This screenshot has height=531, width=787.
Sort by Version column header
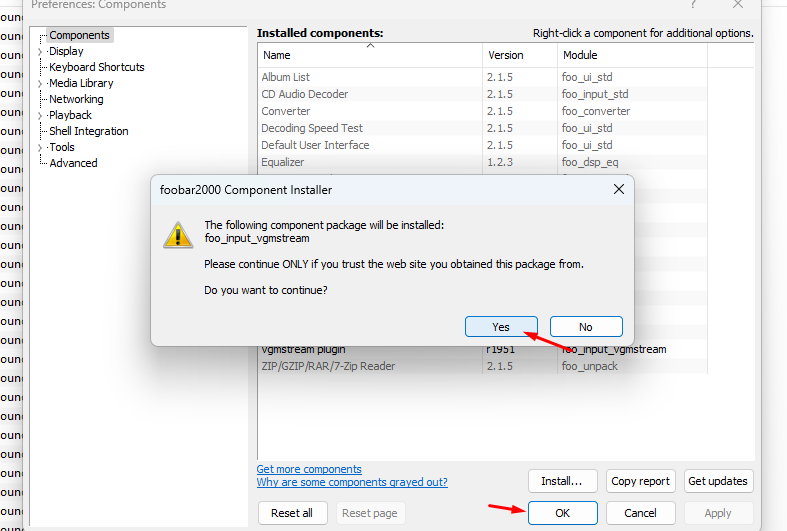point(520,55)
